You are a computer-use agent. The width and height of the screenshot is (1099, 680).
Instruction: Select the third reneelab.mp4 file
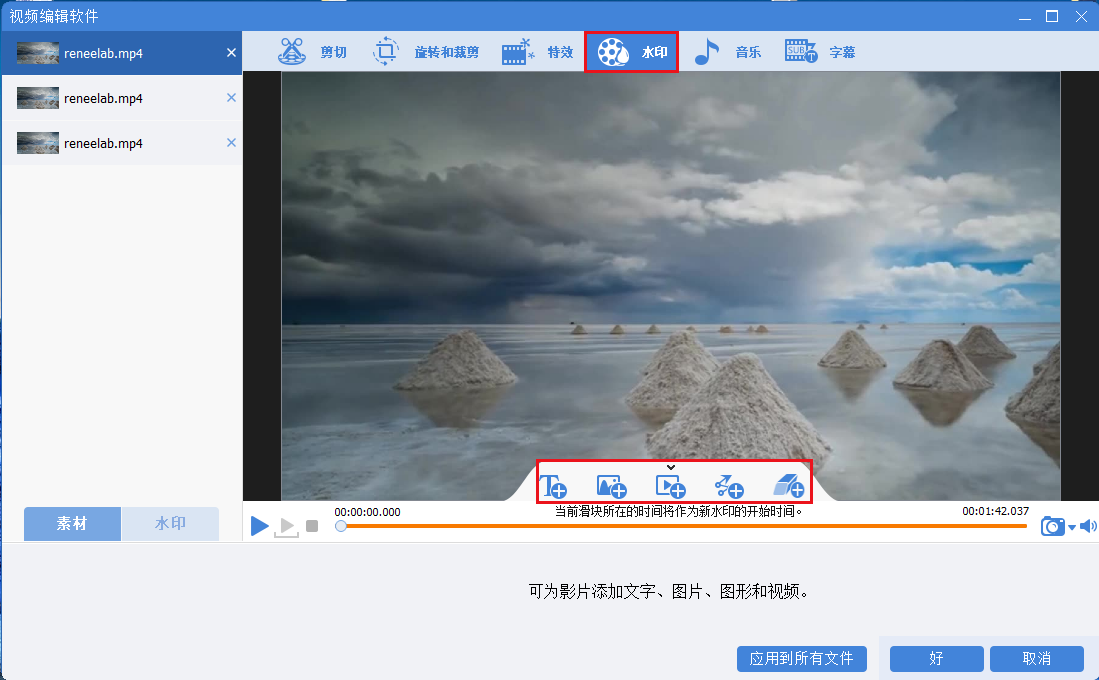tap(121, 143)
